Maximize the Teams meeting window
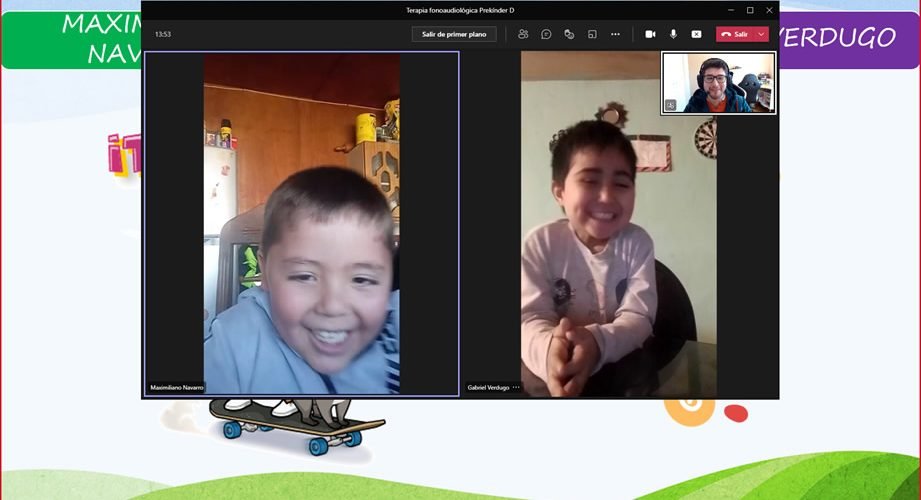921x500 pixels. click(x=750, y=10)
